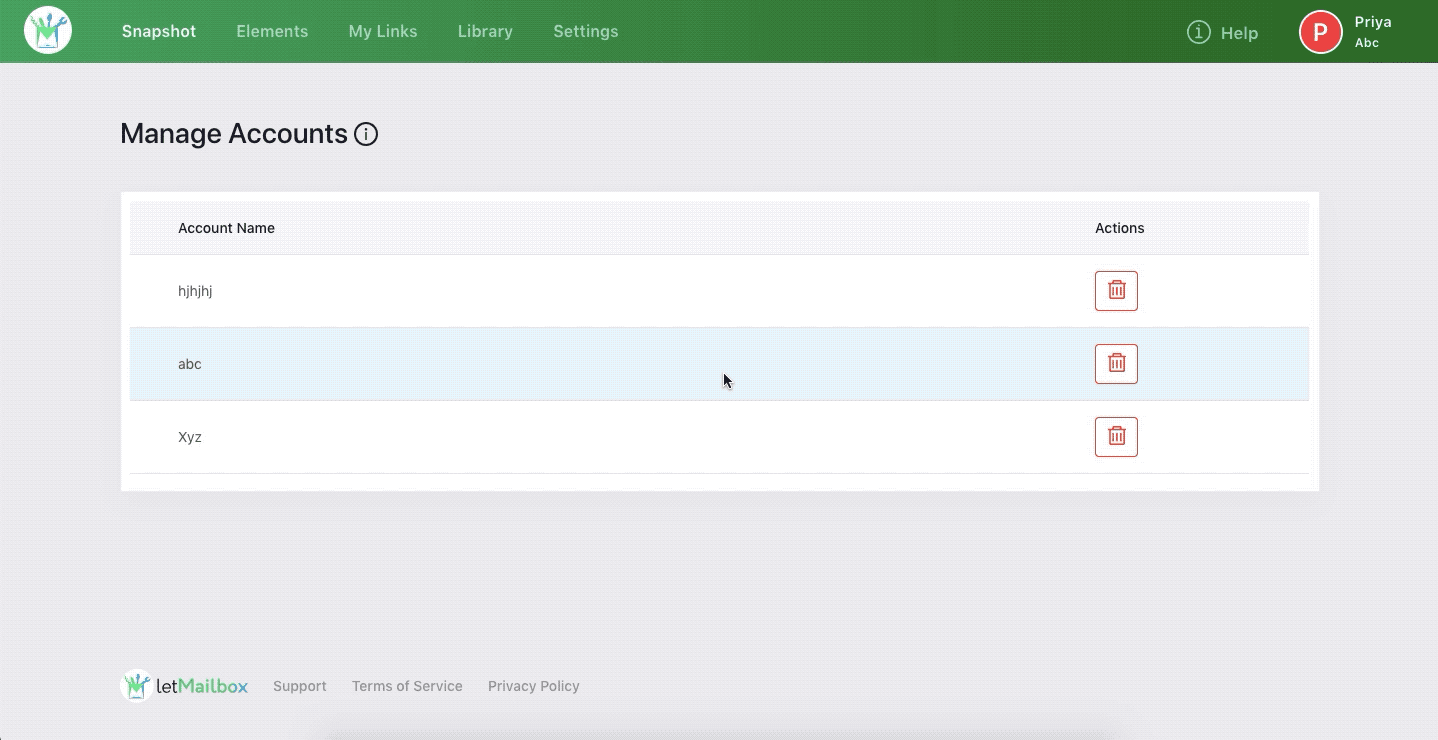Click the Help info icon in the header

[x=1198, y=32]
